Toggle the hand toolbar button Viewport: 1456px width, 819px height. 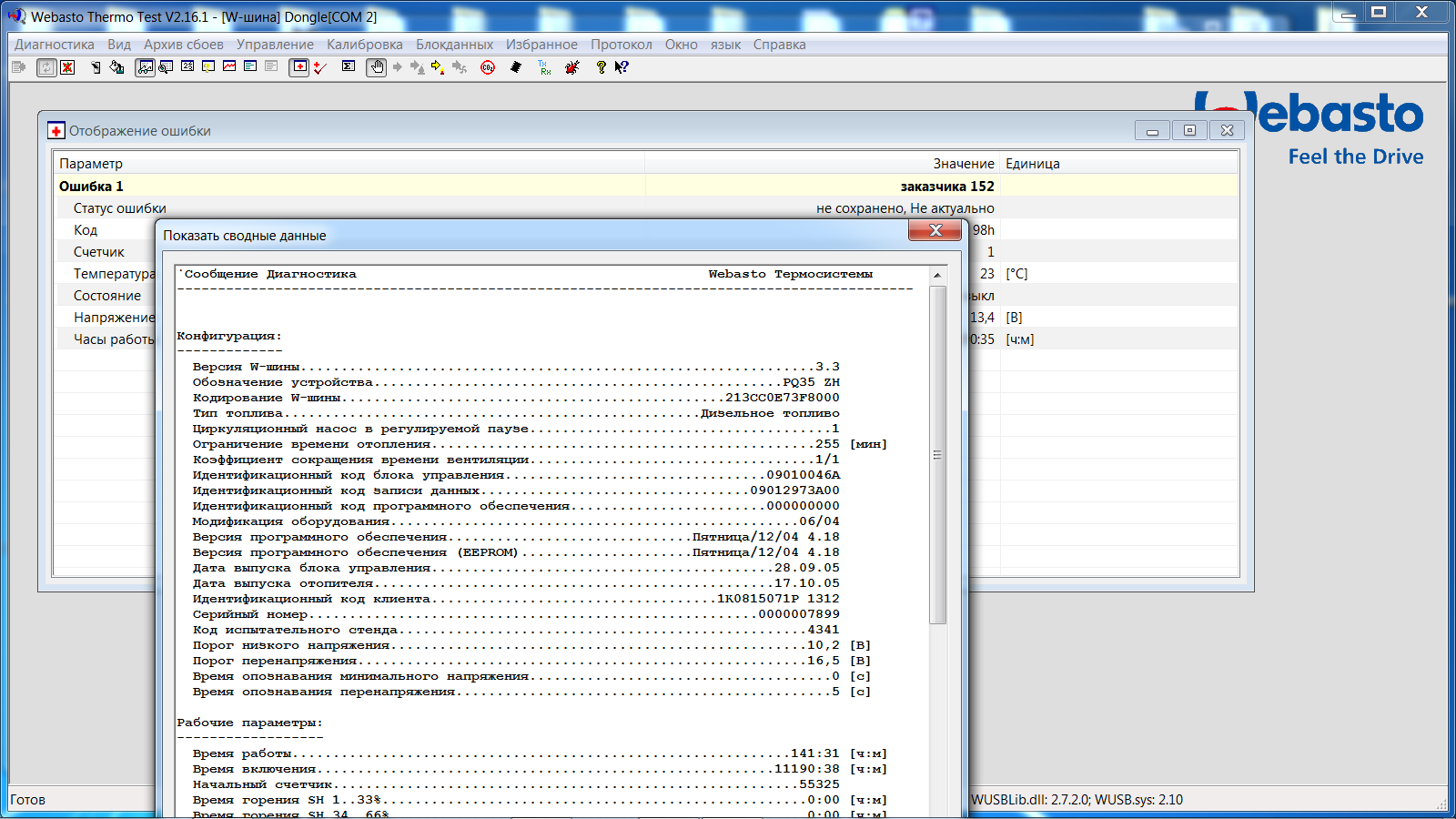pyautogui.click(x=377, y=67)
